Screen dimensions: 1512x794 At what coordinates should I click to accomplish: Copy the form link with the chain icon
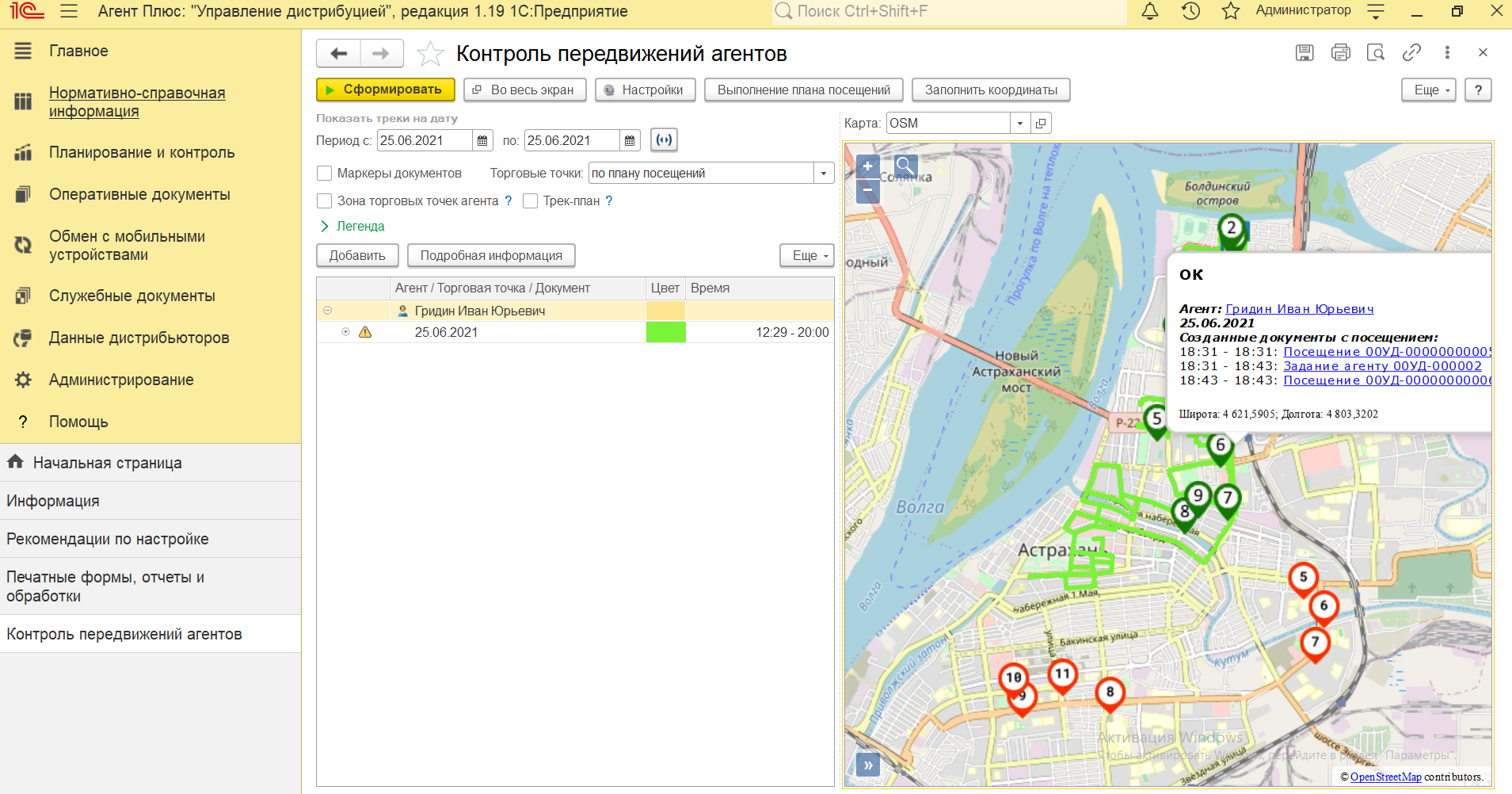(x=1411, y=52)
